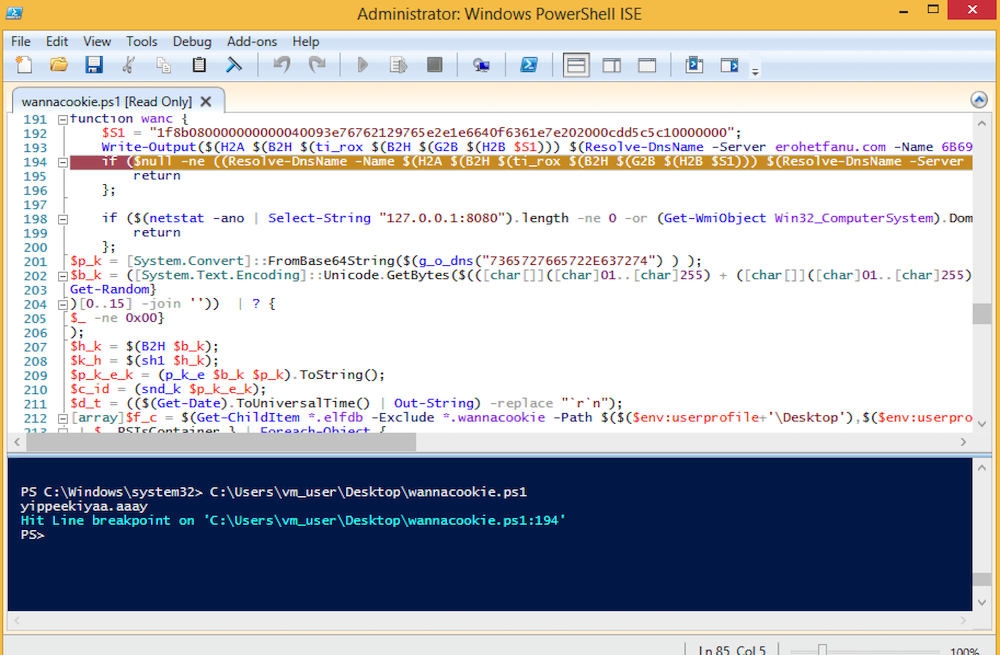The width and height of the screenshot is (1000, 655).
Task: Save the script with the floppy disk icon
Action: point(94,64)
